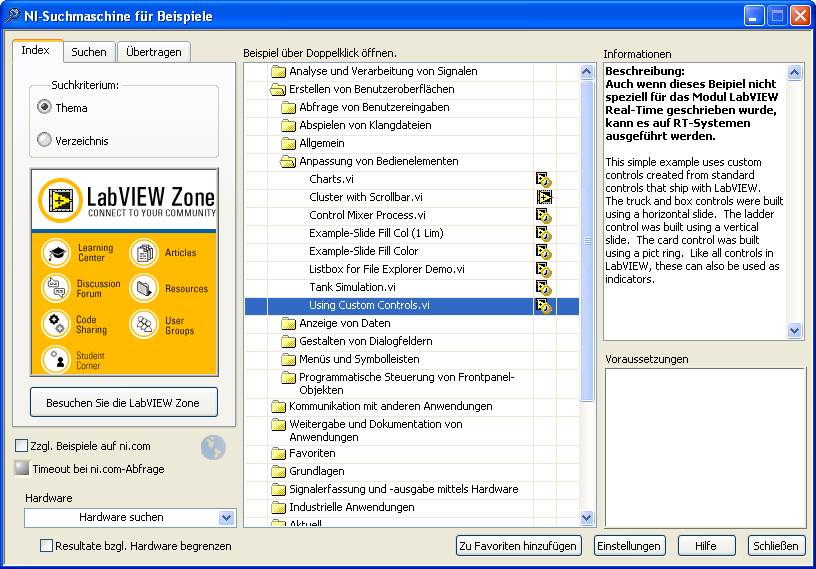Open the Einstellungen button
This screenshot has width=816, height=569.
pos(629,546)
